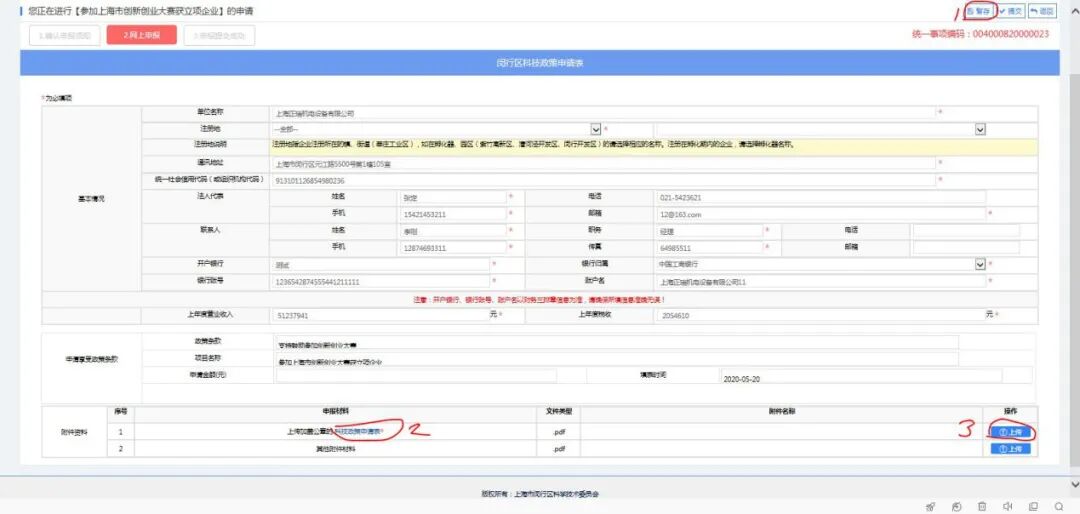Click the rocket accelerator icon in browser status bar
This screenshot has height=514, width=1080.
tap(931, 506)
